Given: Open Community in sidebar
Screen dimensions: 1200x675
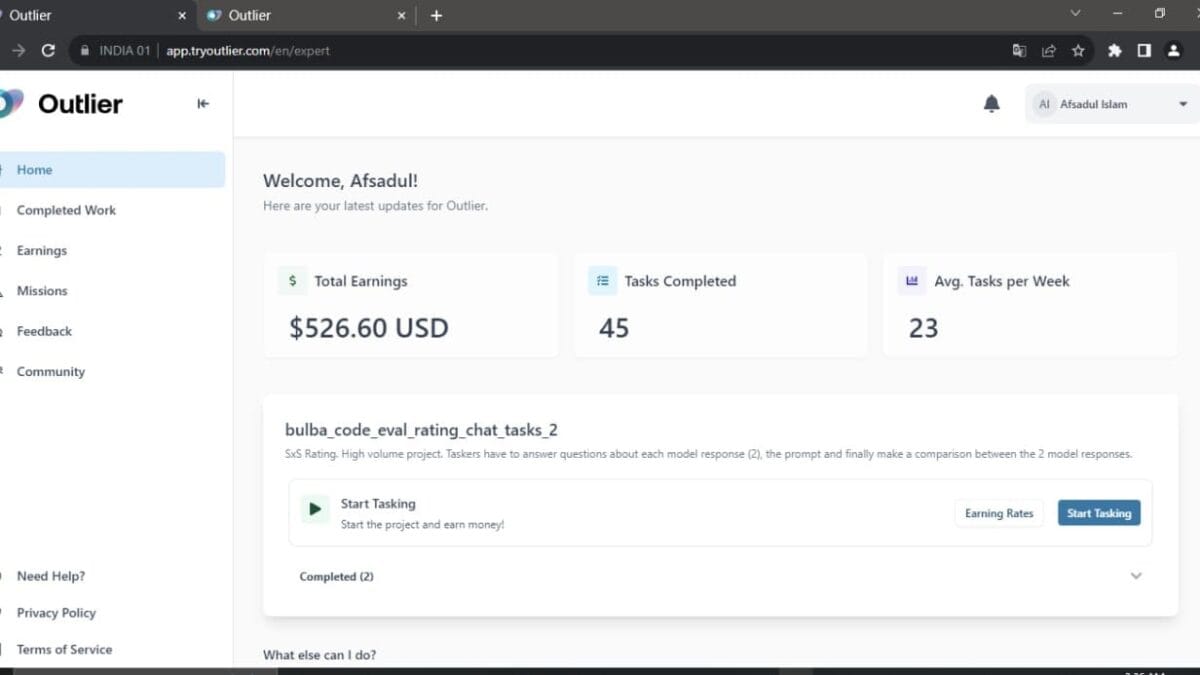Looking at the screenshot, I should click(51, 371).
